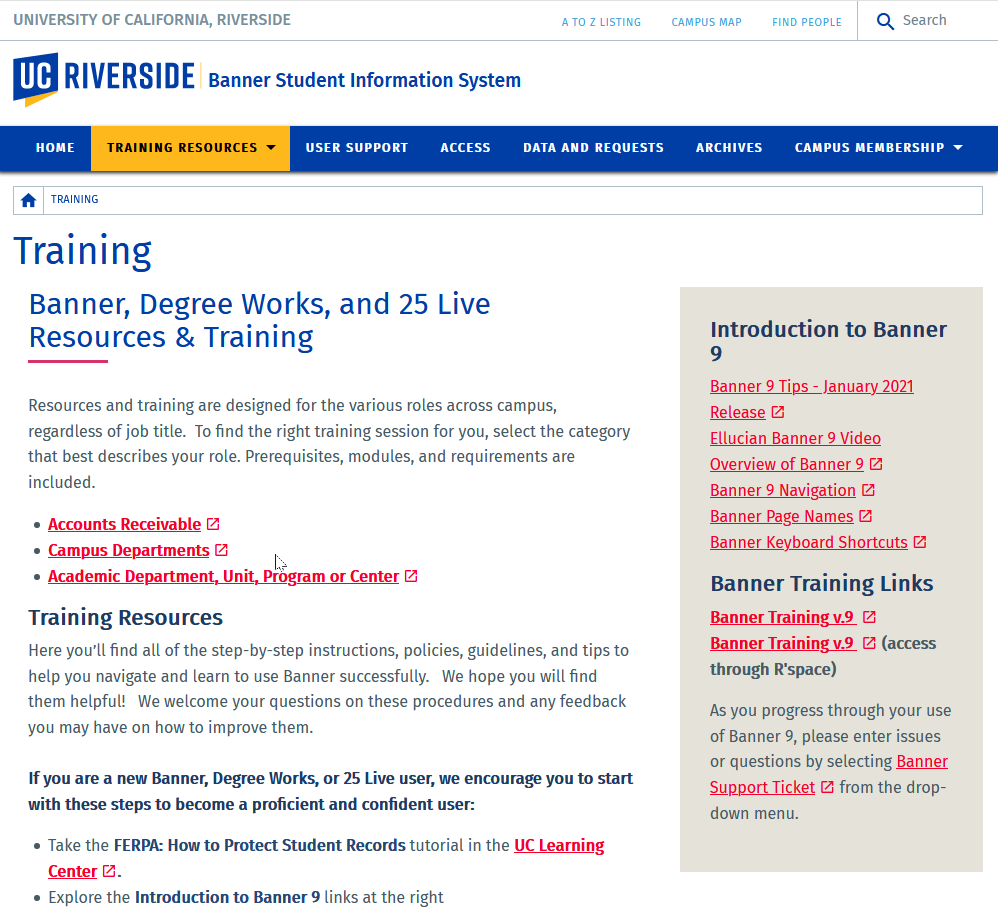Click the external-link icon beside Banner Keyboard Shortcuts
The width and height of the screenshot is (998, 908).
click(x=920, y=542)
